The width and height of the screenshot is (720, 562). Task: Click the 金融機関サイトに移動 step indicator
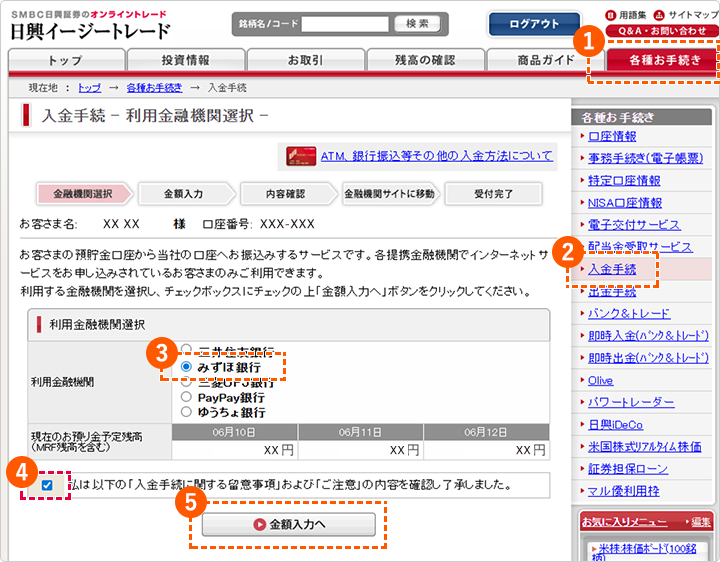(389, 194)
